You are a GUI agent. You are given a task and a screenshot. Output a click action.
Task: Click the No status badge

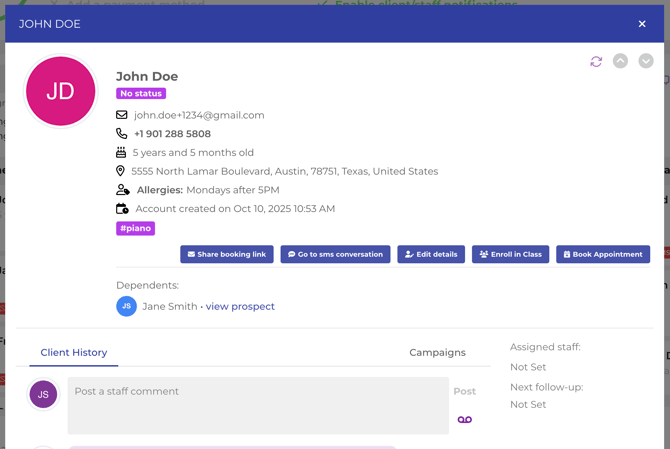click(141, 93)
